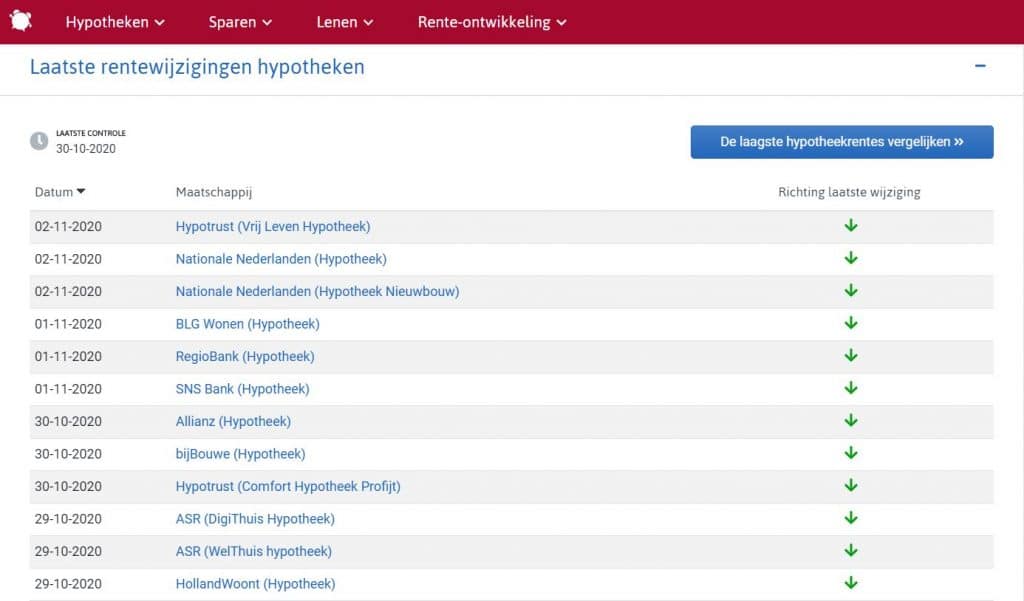Click date 30-10-2020 in Allianz row
Screen dimensions: 1024x601
point(68,421)
